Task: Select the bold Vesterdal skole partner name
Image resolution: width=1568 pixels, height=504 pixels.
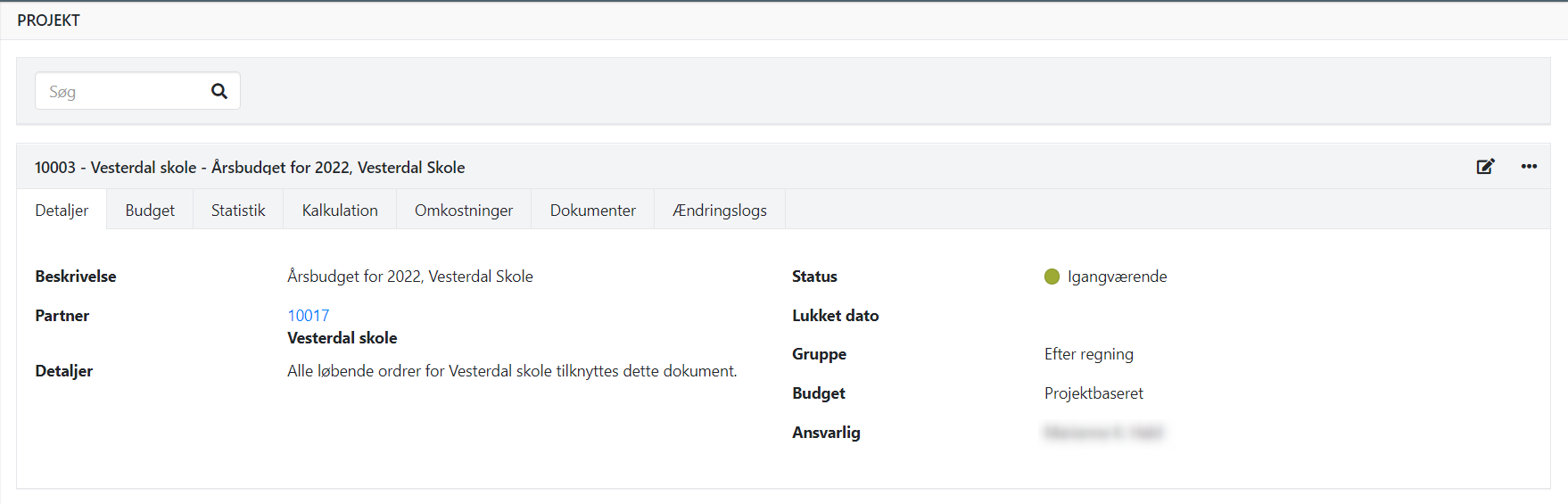Action: [x=342, y=338]
